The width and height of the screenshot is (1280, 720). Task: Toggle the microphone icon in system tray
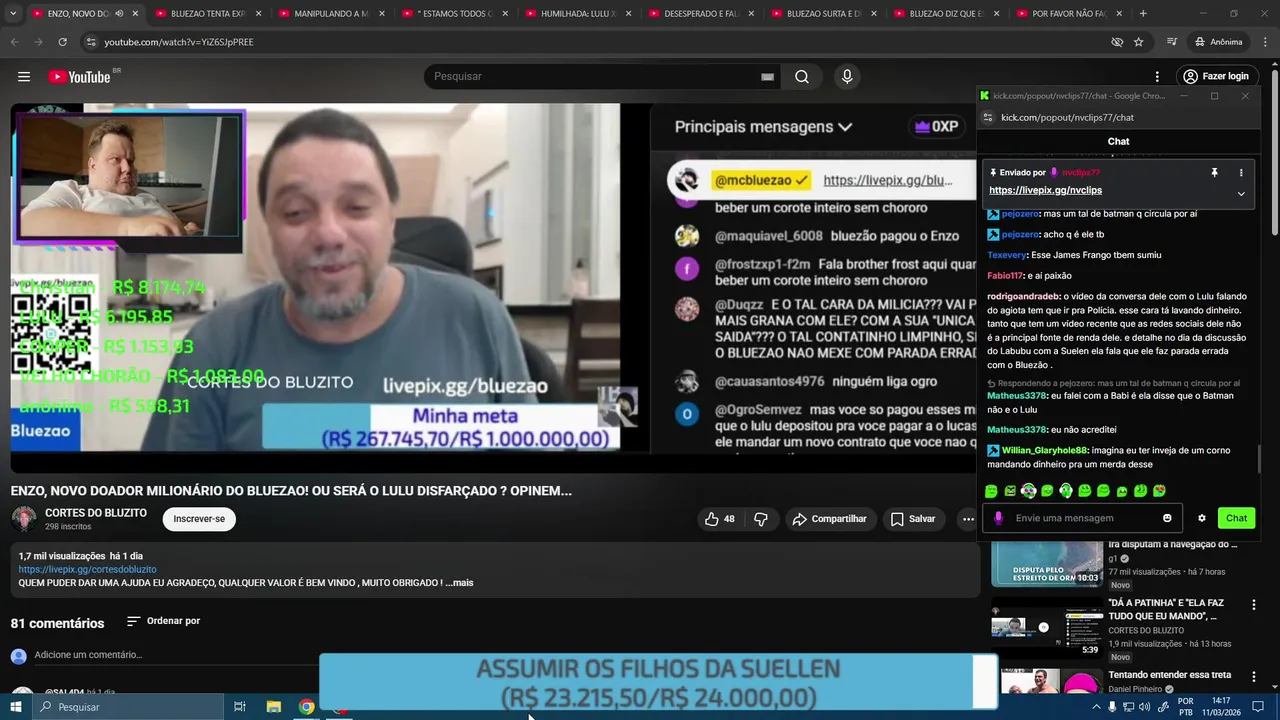pyautogui.click(x=1112, y=707)
